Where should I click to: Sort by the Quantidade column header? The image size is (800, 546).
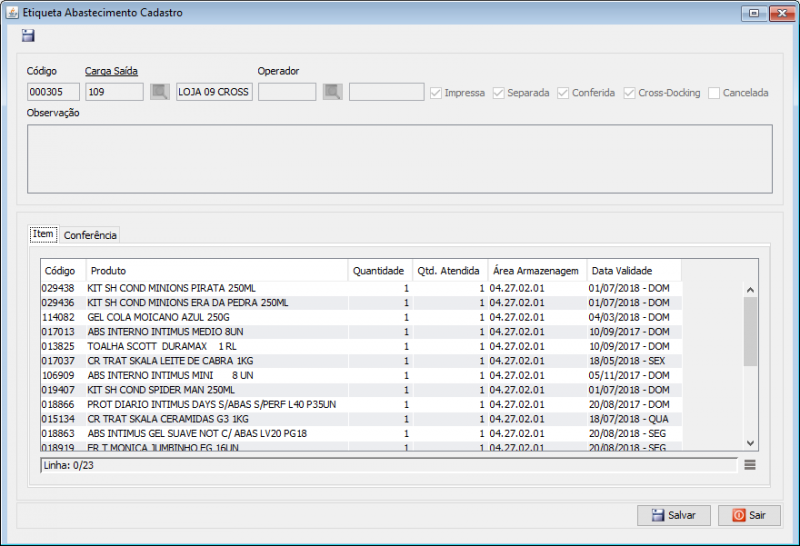pos(380,270)
